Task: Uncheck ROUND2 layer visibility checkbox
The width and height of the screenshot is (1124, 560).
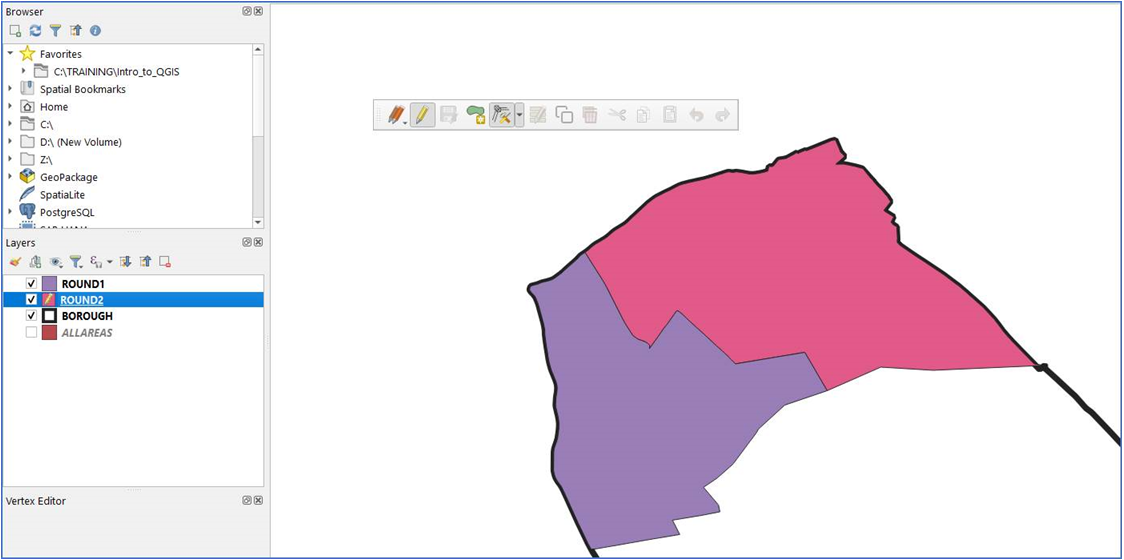Action: coord(31,300)
